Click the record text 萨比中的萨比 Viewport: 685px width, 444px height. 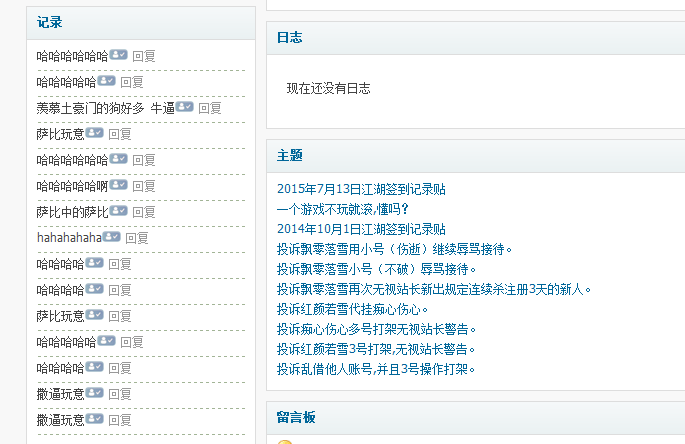(73, 212)
